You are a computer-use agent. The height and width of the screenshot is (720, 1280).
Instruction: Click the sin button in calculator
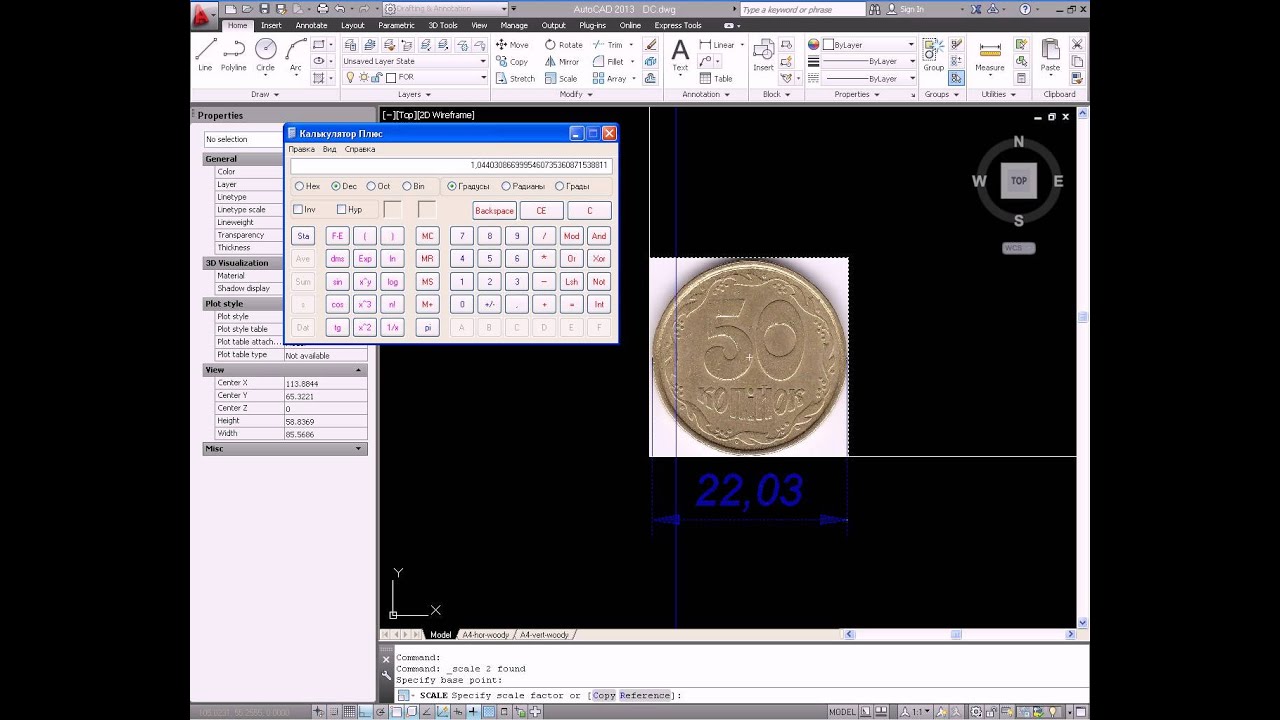(337, 282)
